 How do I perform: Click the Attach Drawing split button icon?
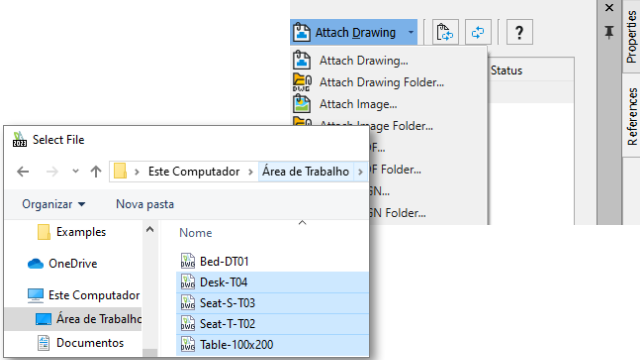[302, 32]
